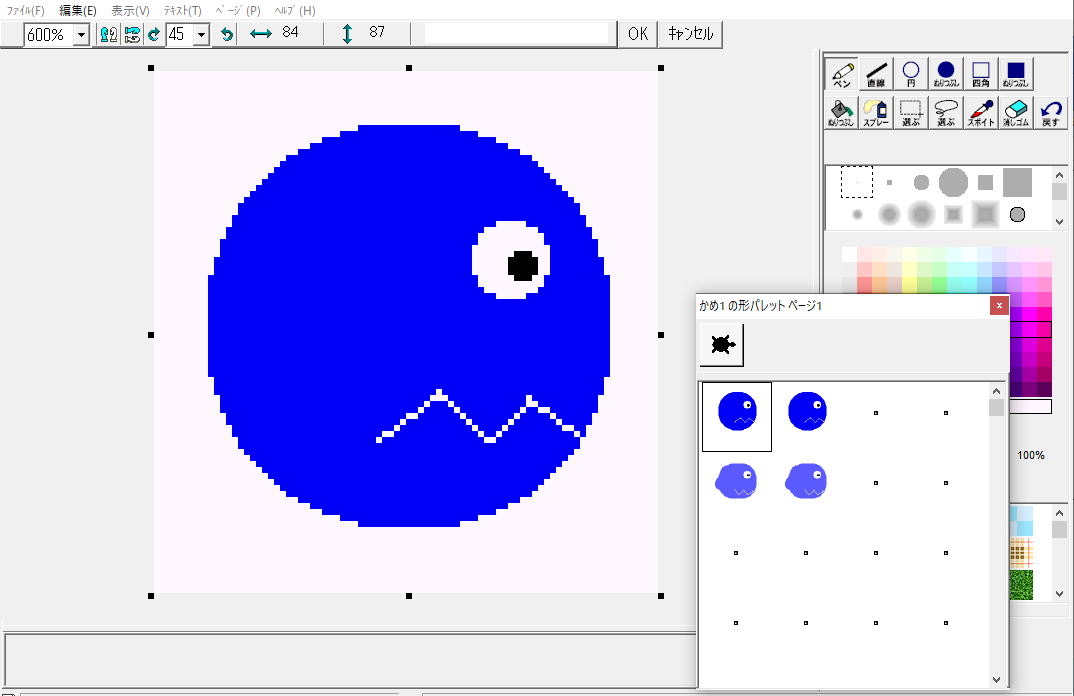This screenshot has height=696, width=1074.
Task: Open the 編集(E) menu
Action: click(x=77, y=10)
